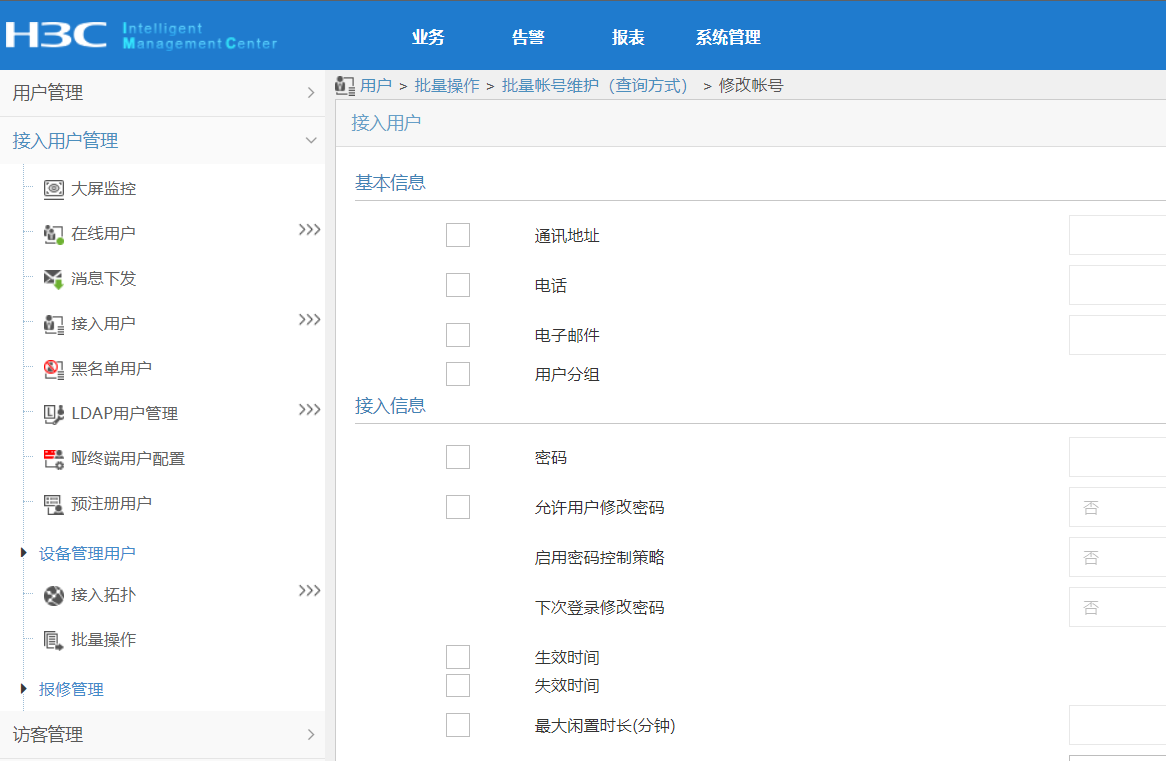1166x761 pixels.
Task: Click the LDAP用户管理 icon
Action: (54, 414)
